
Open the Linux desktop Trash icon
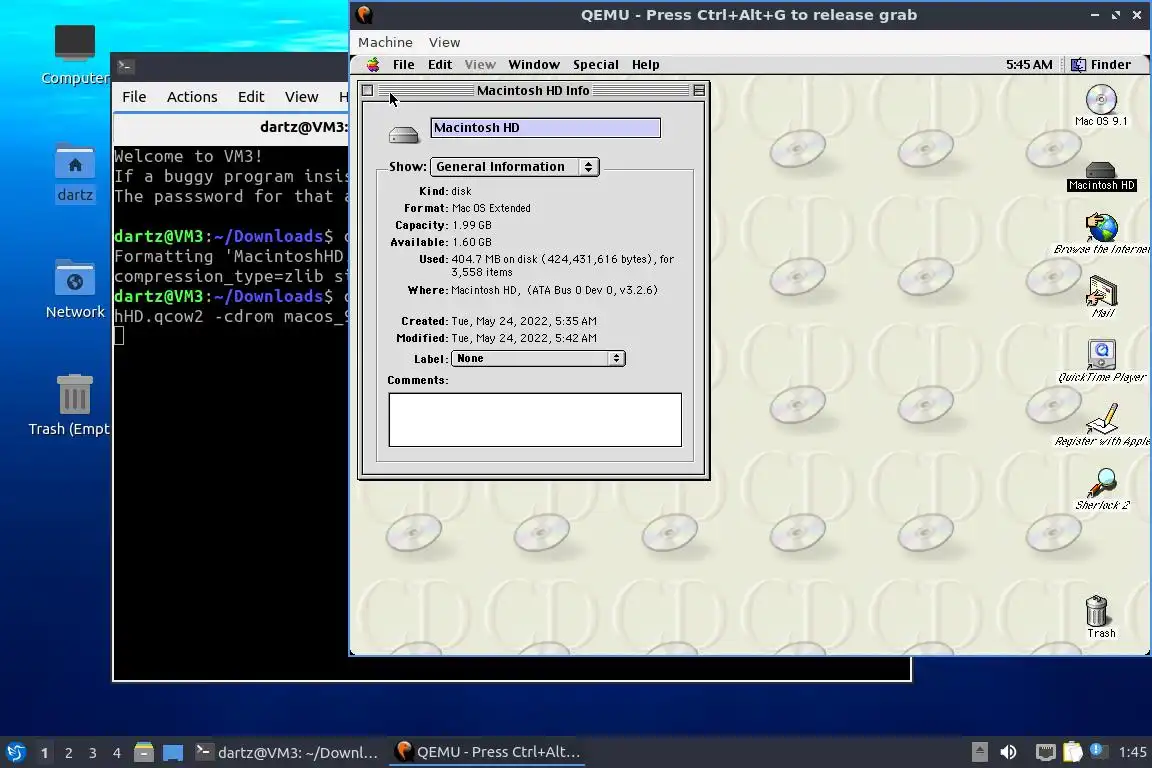point(75,395)
